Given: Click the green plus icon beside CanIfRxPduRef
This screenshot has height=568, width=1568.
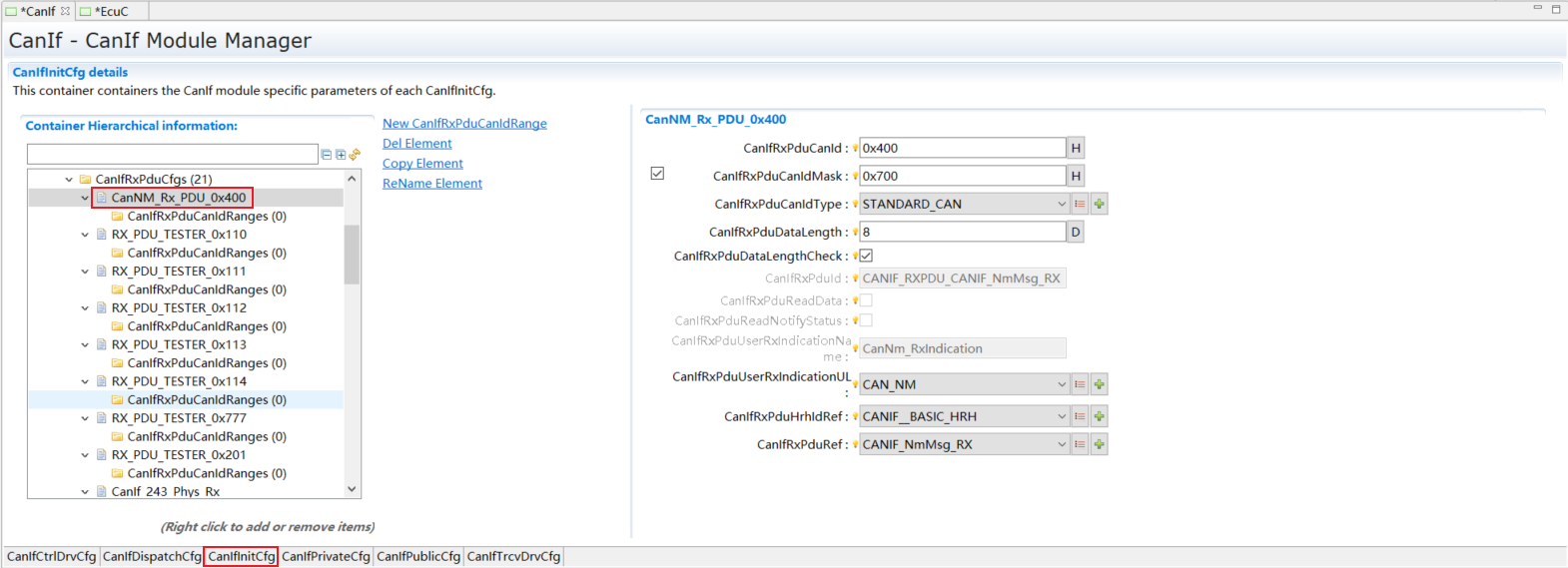Looking at the screenshot, I should [1099, 444].
